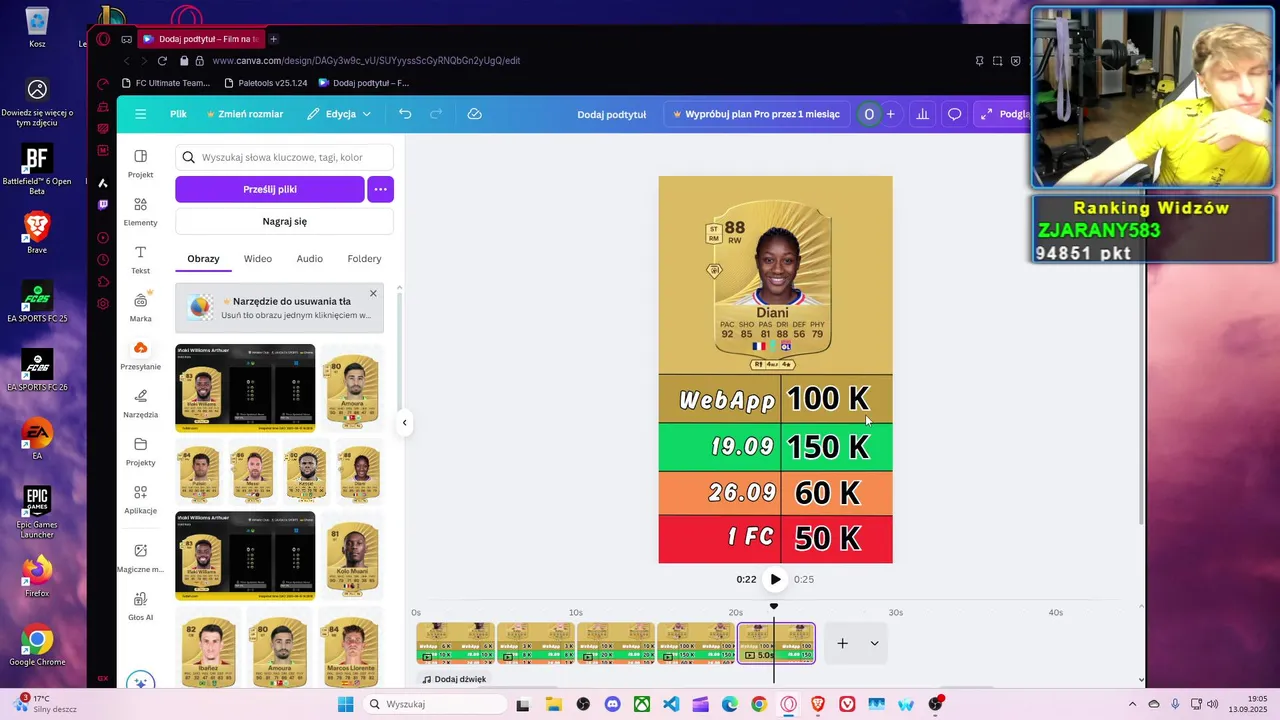Open Visual Studio Code from the taskbar
1280x720 pixels.
(671, 704)
